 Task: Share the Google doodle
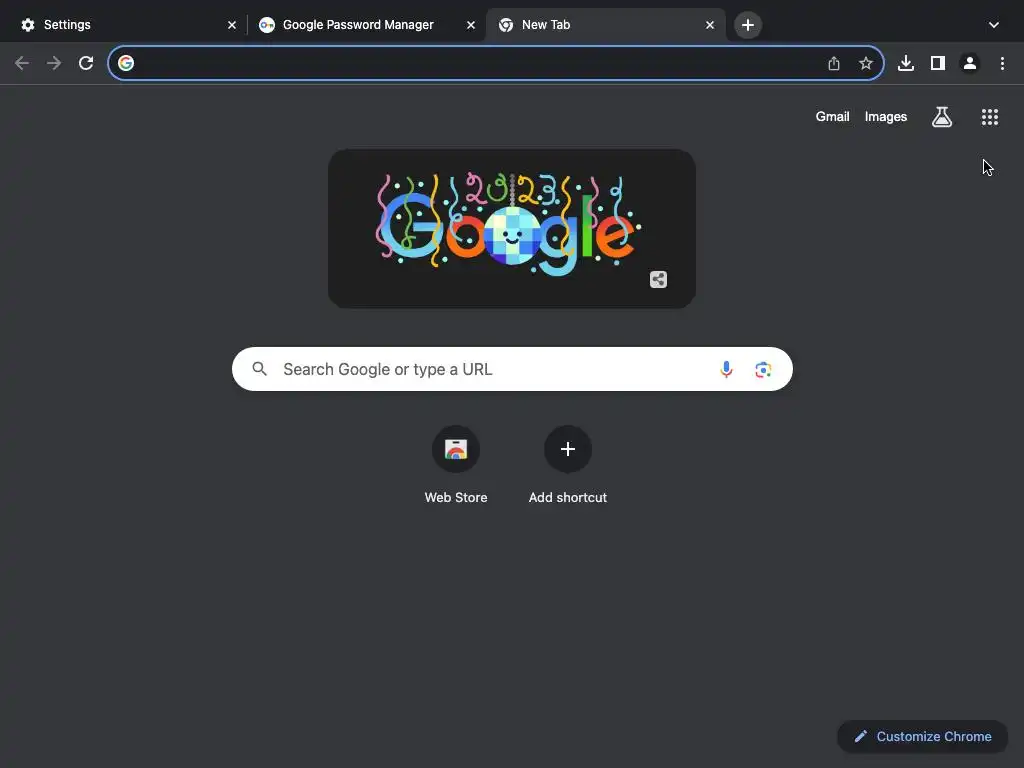[658, 280]
